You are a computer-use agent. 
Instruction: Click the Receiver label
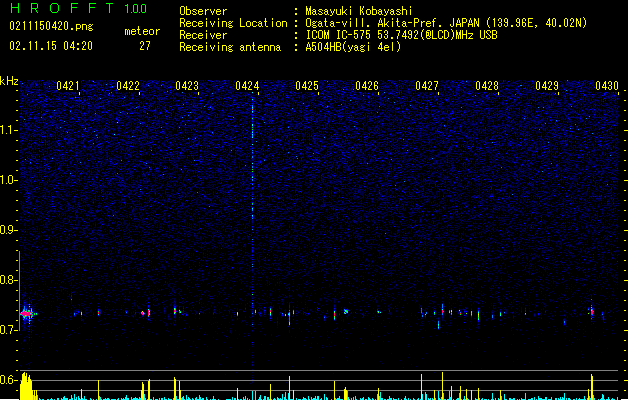point(203,35)
